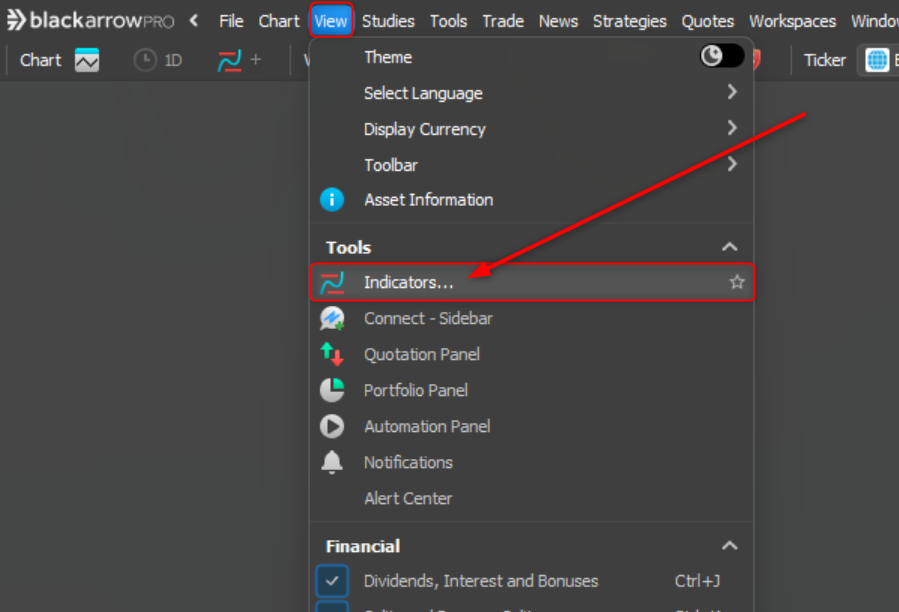This screenshot has height=612, width=899.
Task: Open Portfolio Panel menu entry
Action: (x=531, y=390)
